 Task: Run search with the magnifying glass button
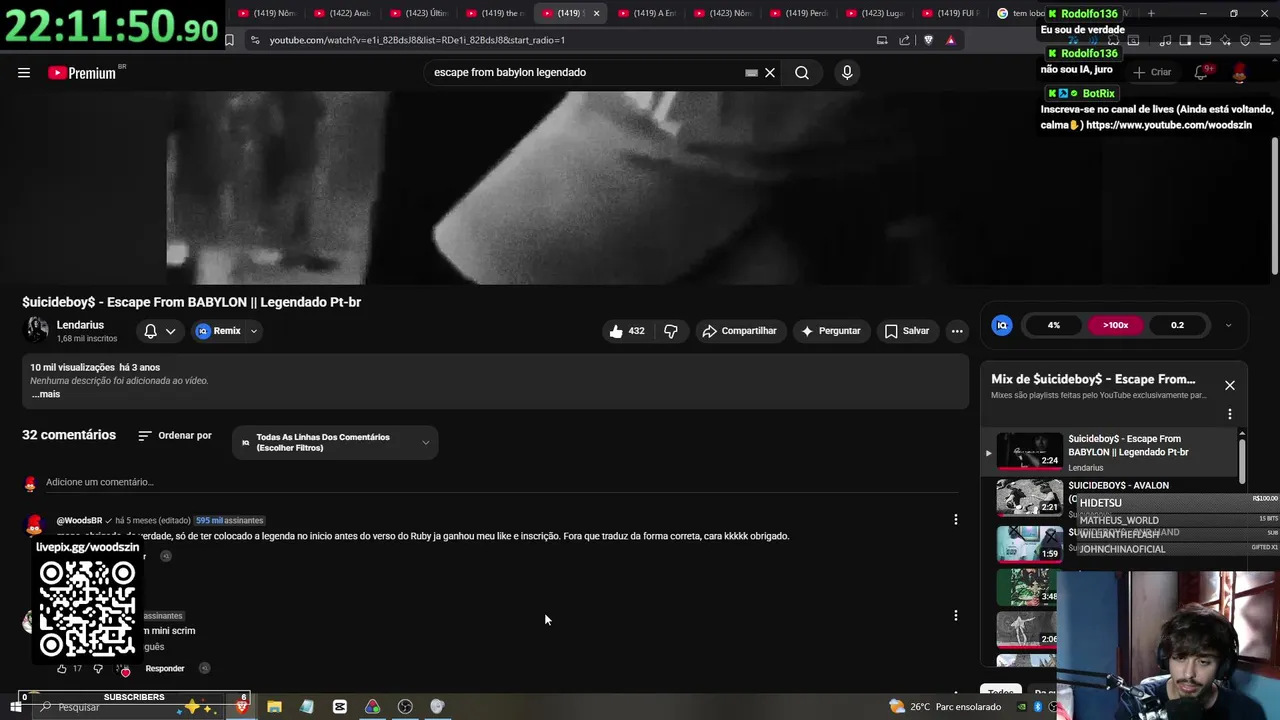801,72
